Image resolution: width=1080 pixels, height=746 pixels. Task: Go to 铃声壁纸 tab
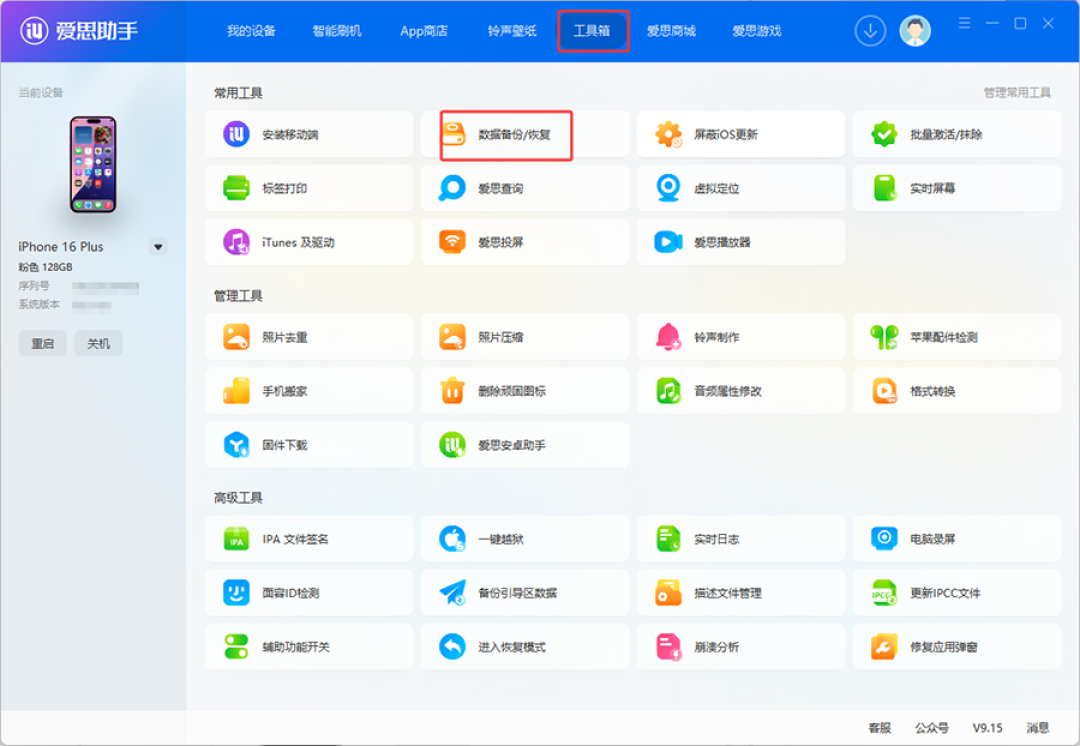[x=512, y=31]
